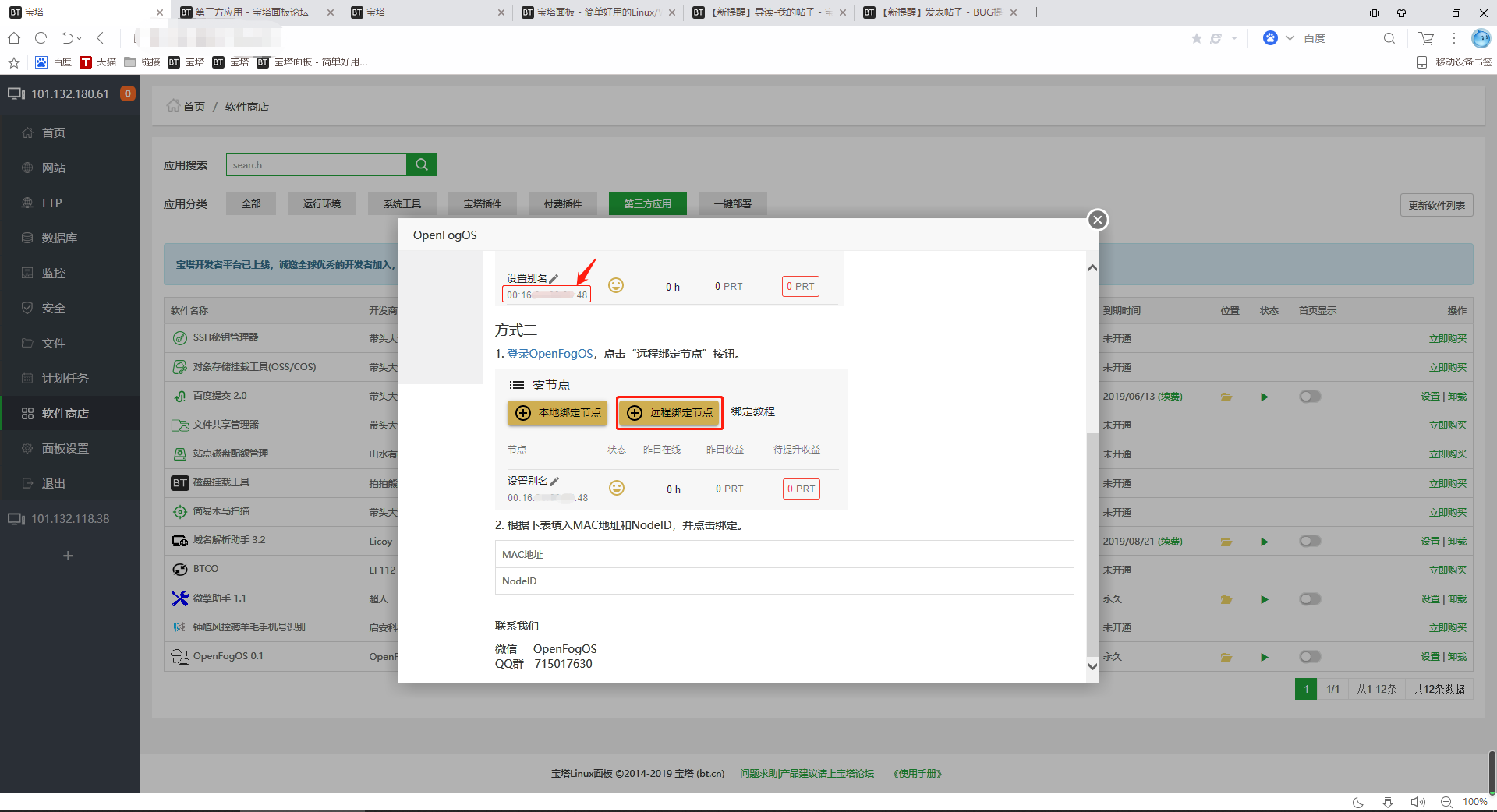
Task: Click 本地绑定节点 button in dialog
Action: [558, 413]
